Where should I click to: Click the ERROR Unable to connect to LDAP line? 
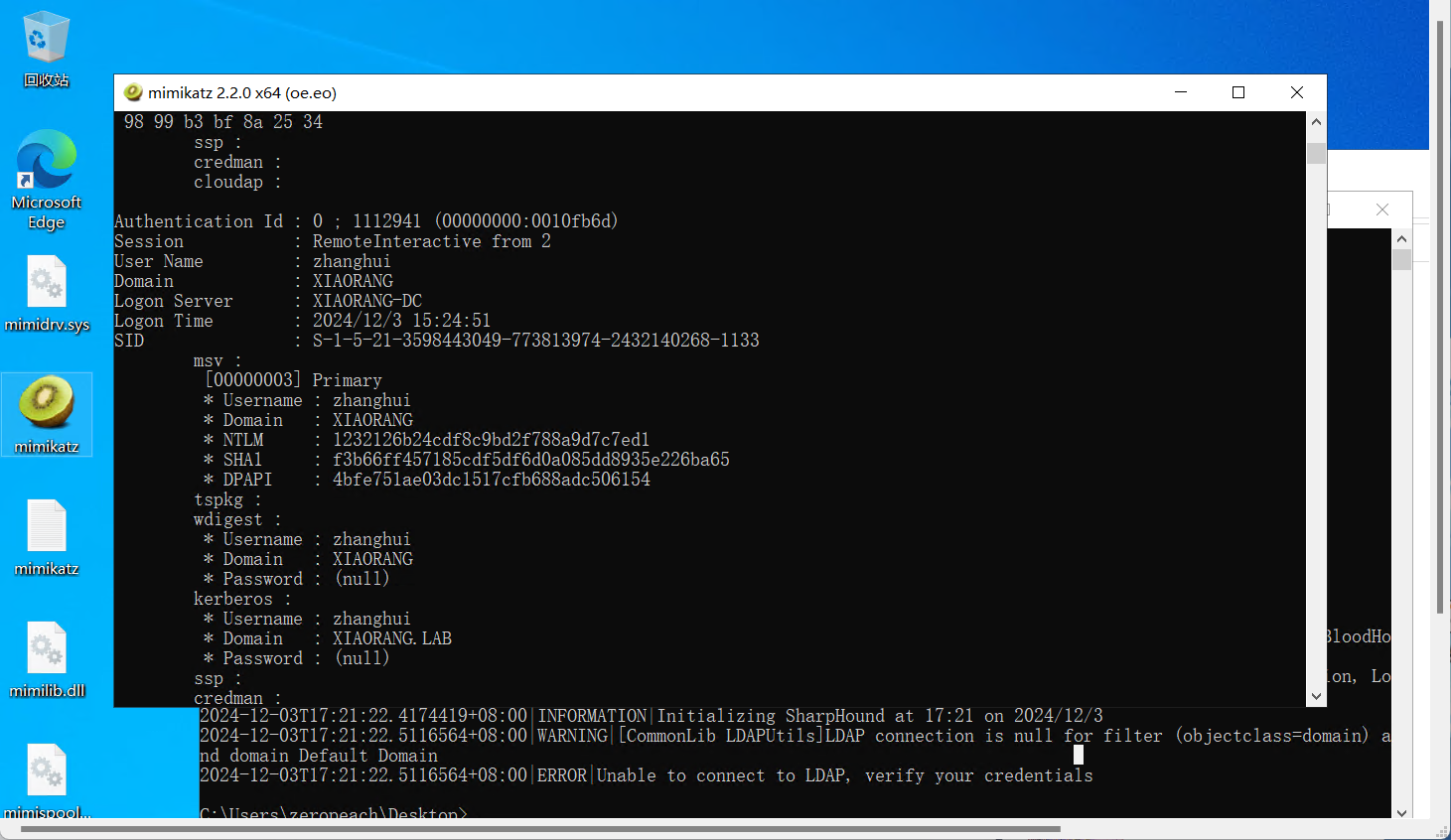click(x=647, y=775)
